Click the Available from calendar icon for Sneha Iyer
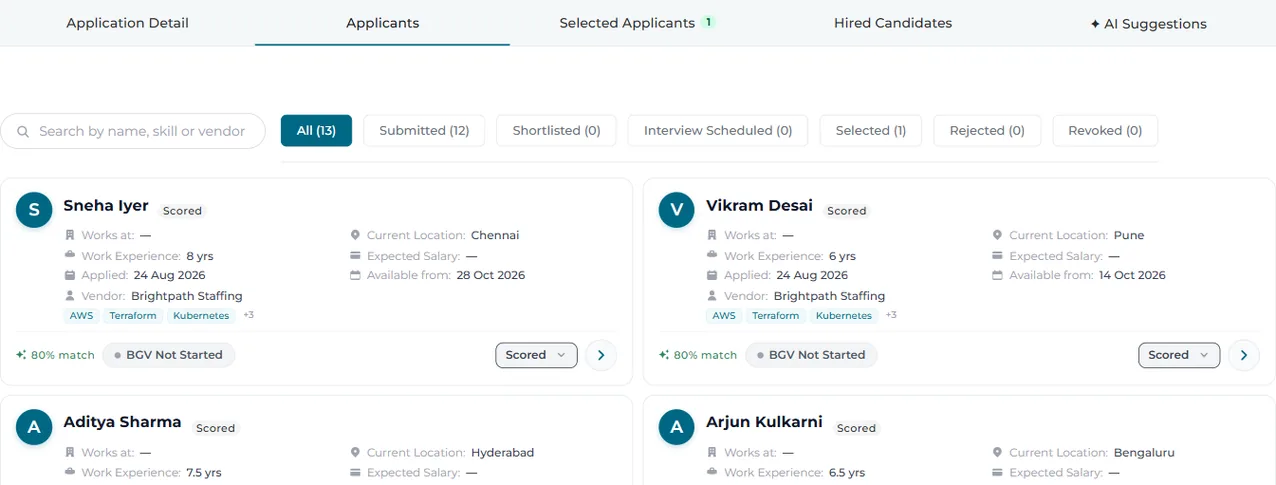 point(355,275)
